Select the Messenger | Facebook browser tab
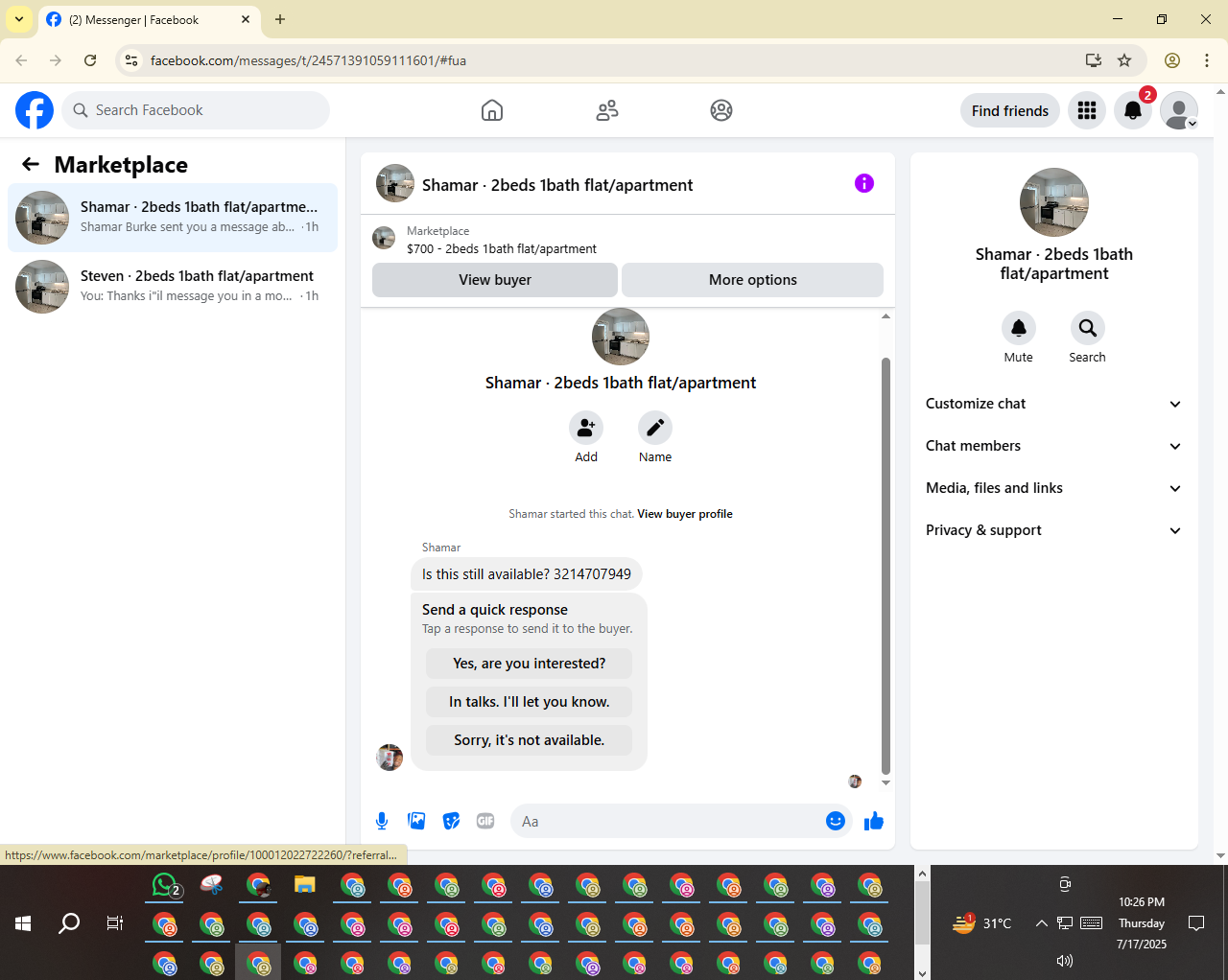The image size is (1228, 980). (x=149, y=19)
